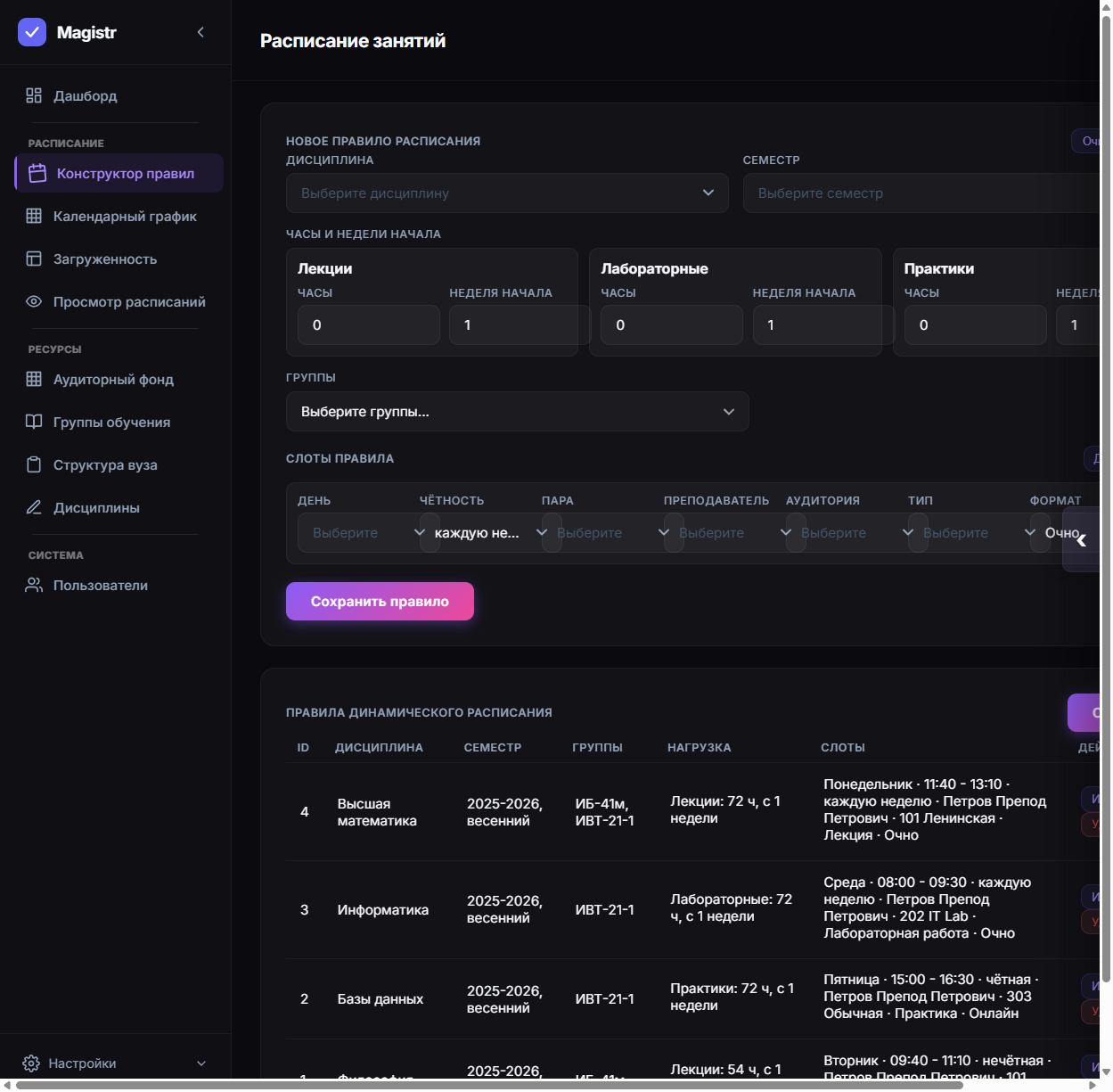
Task: Open Просмотр расписаний
Action: click(x=119, y=301)
